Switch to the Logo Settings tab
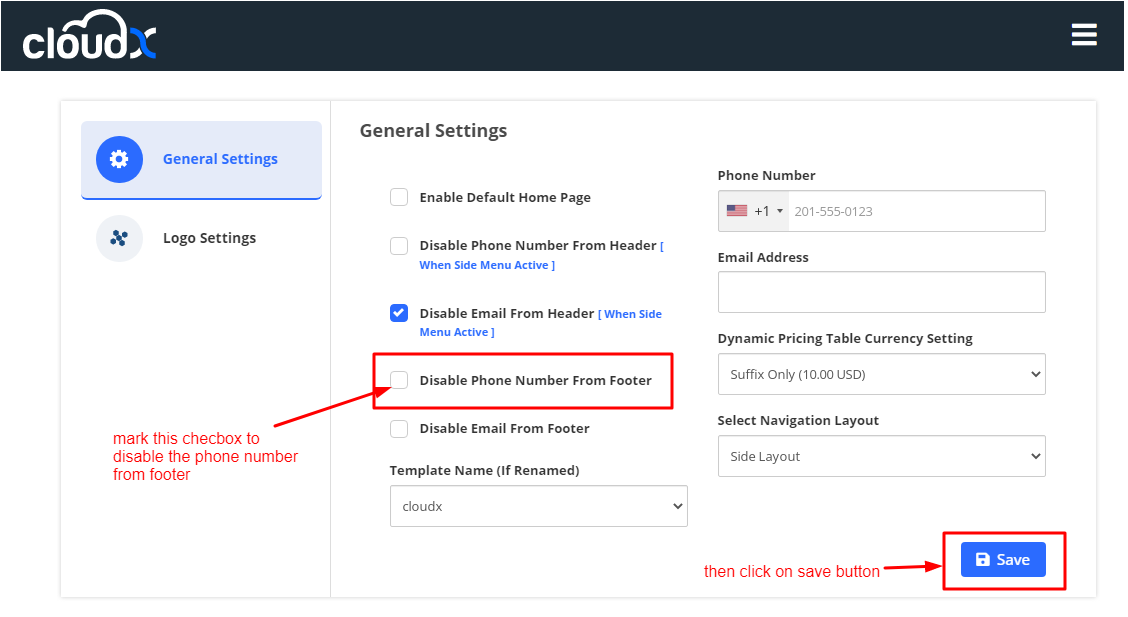This screenshot has height=617, width=1128. [x=209, y=238]
